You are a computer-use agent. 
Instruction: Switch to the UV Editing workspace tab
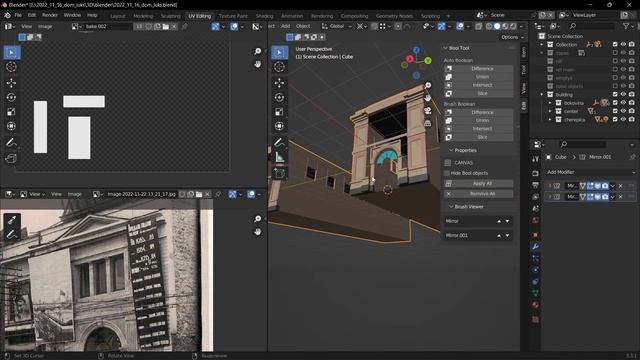pyautogui.click(x=200, y=16)
